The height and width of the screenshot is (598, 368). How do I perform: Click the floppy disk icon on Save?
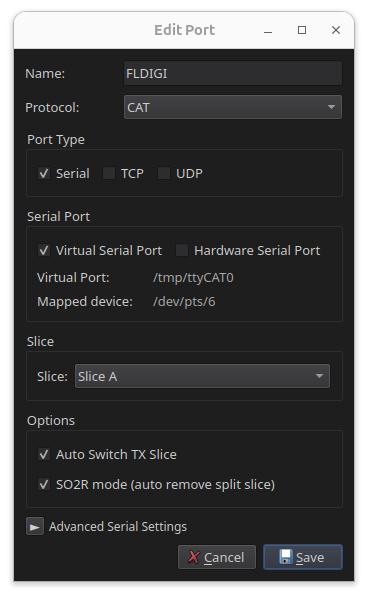286,557
